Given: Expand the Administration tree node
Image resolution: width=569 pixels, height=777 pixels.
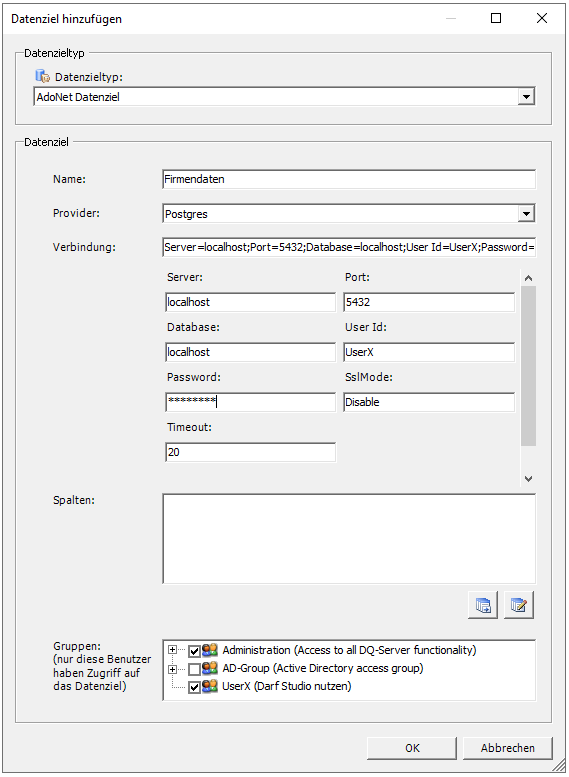Looking at the screenshot, I should [172, 650].
